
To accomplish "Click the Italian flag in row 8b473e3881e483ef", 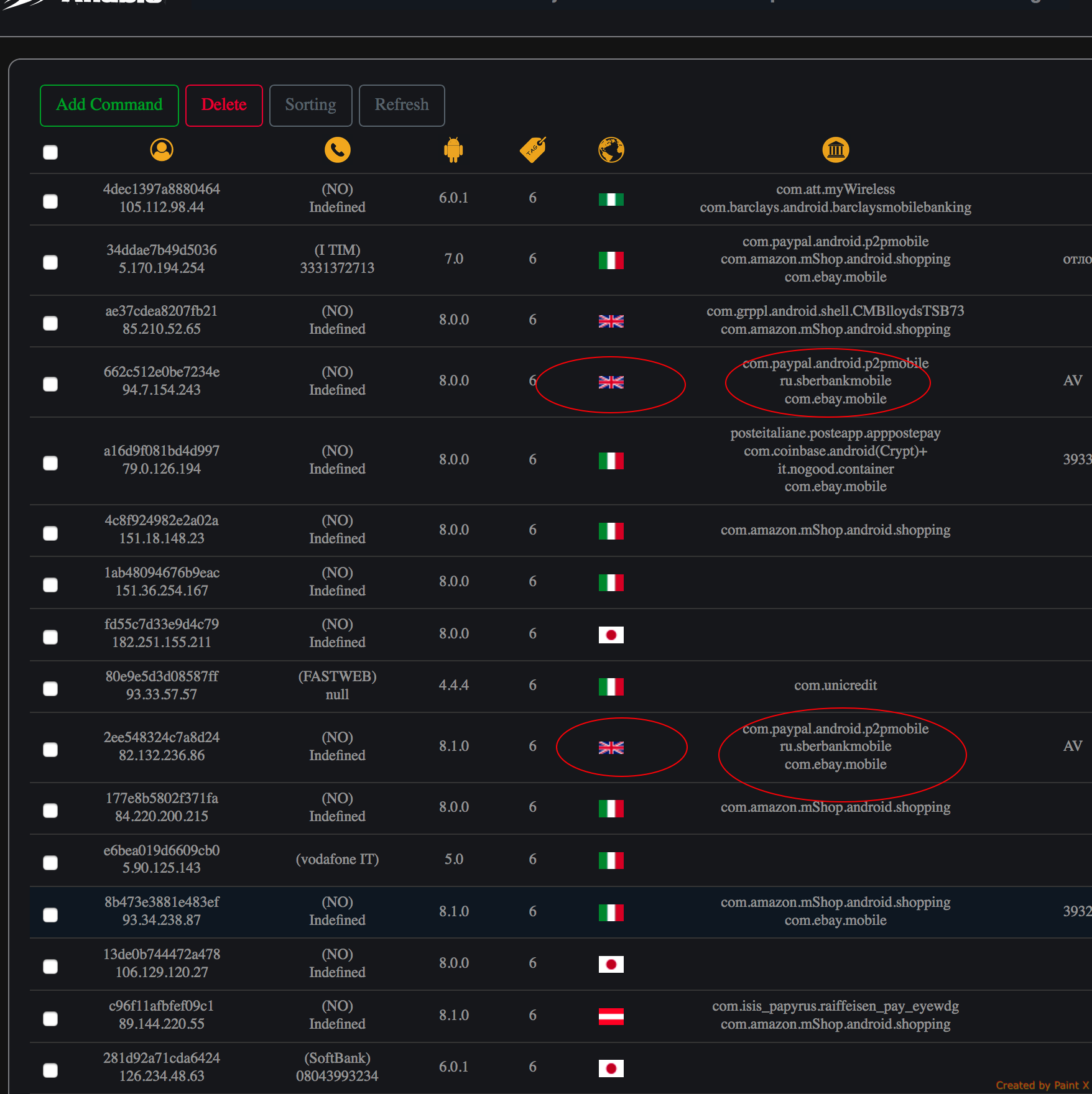I will 611,912.
